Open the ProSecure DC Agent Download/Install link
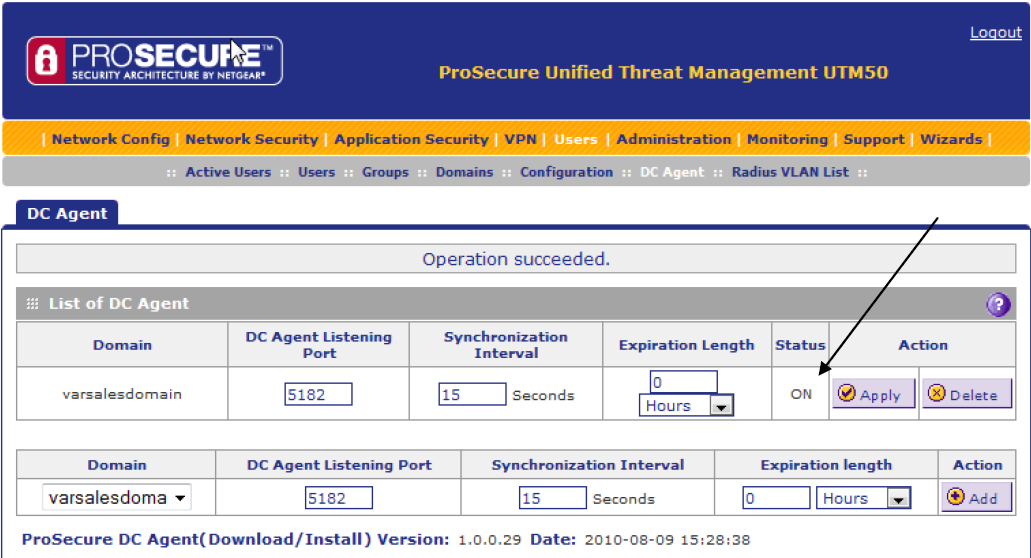This screenshot has width=1031, height=558. point(197,540)
